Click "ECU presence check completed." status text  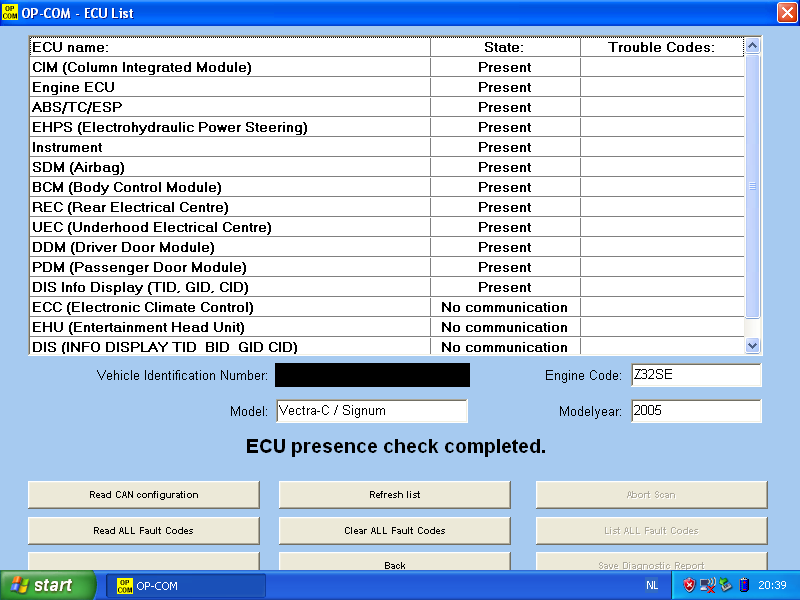[x=396, y=446]
